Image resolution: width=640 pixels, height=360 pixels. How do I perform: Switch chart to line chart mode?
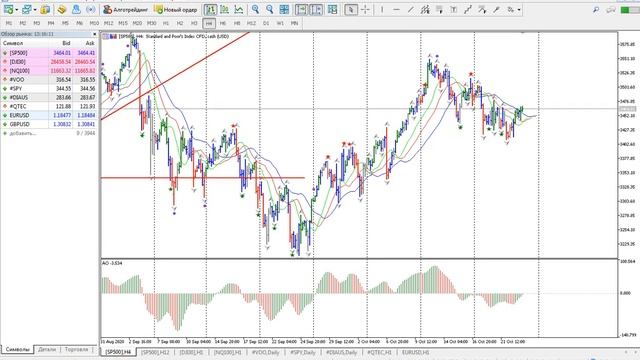[x=239, y=9]
